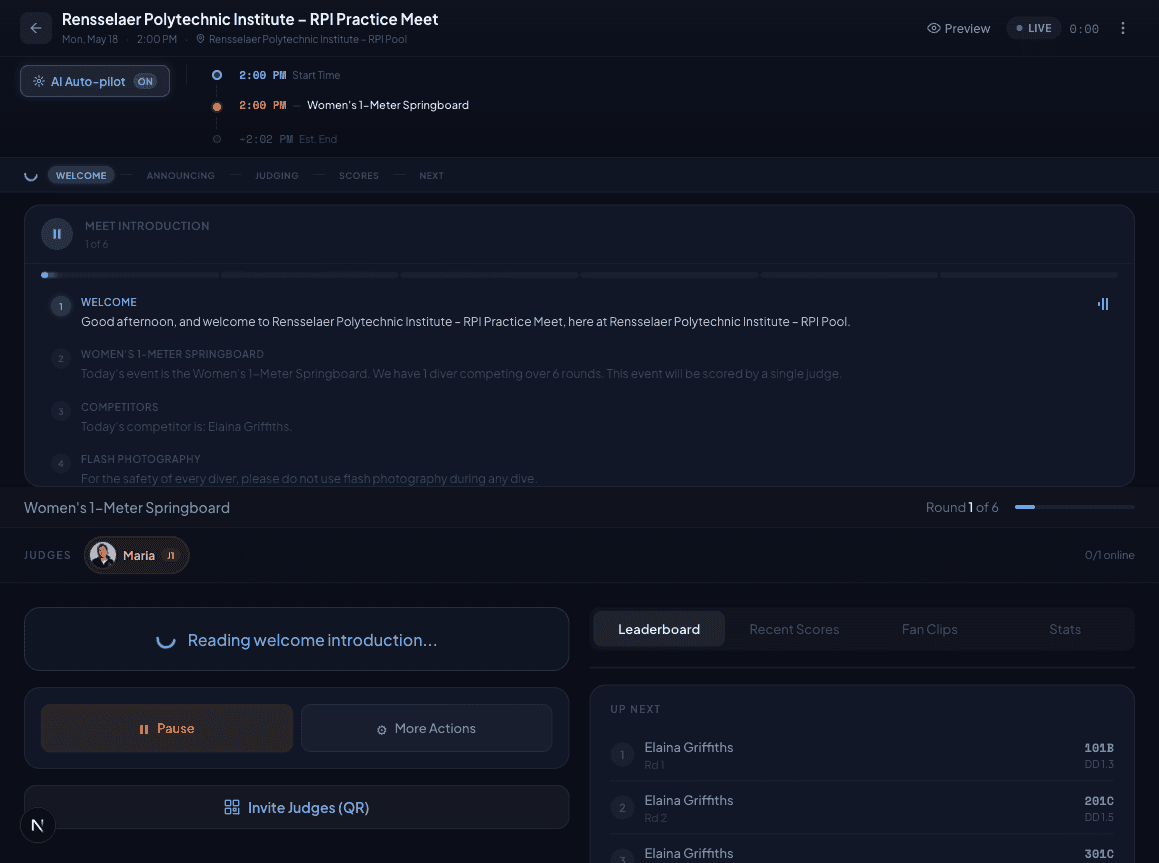Open More Actions
The image size is (1159, 863).
click(426, 729)
